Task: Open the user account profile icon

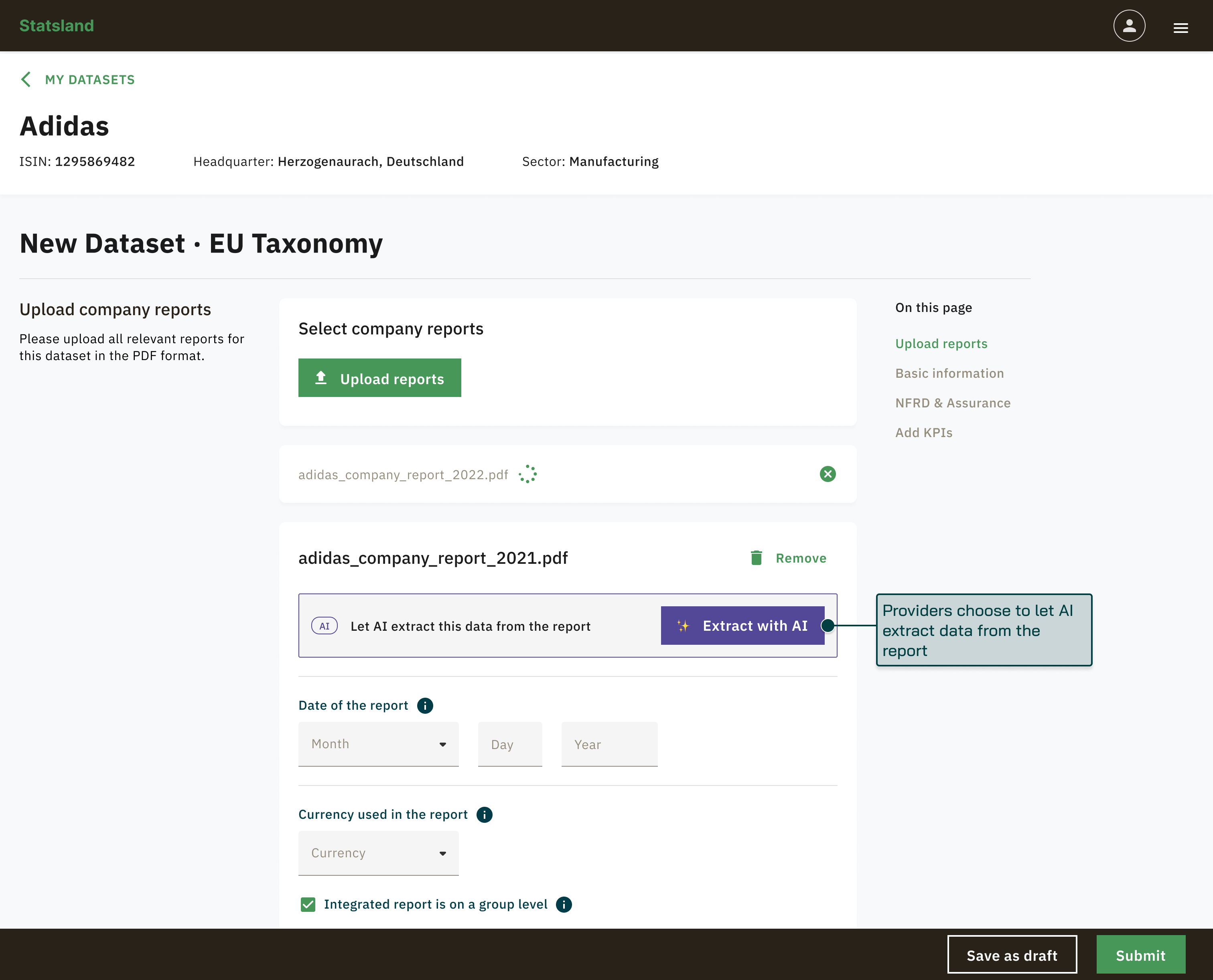Action: pyautogui.click(x=1129, y=25)
